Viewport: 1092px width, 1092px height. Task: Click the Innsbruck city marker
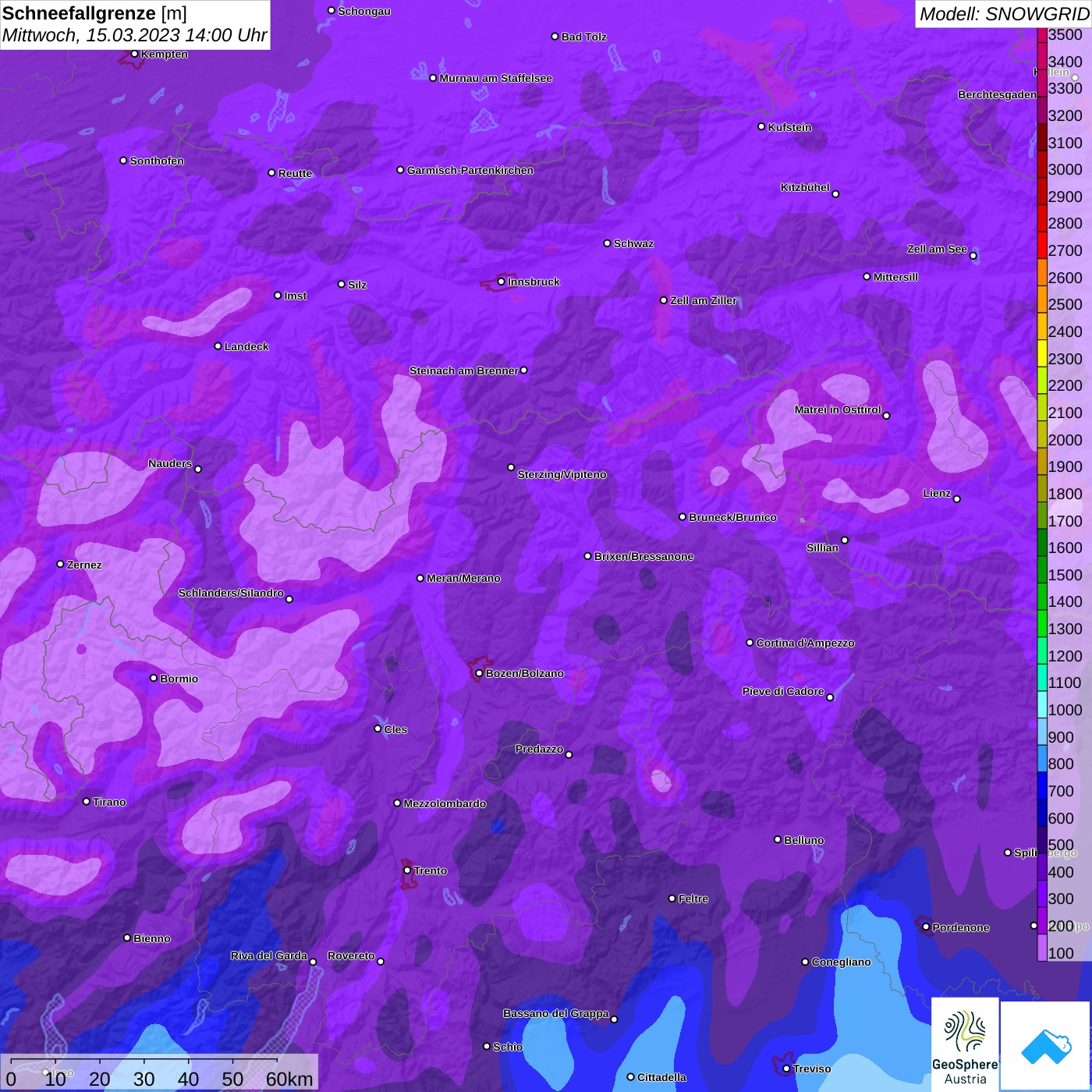point(501,282)
